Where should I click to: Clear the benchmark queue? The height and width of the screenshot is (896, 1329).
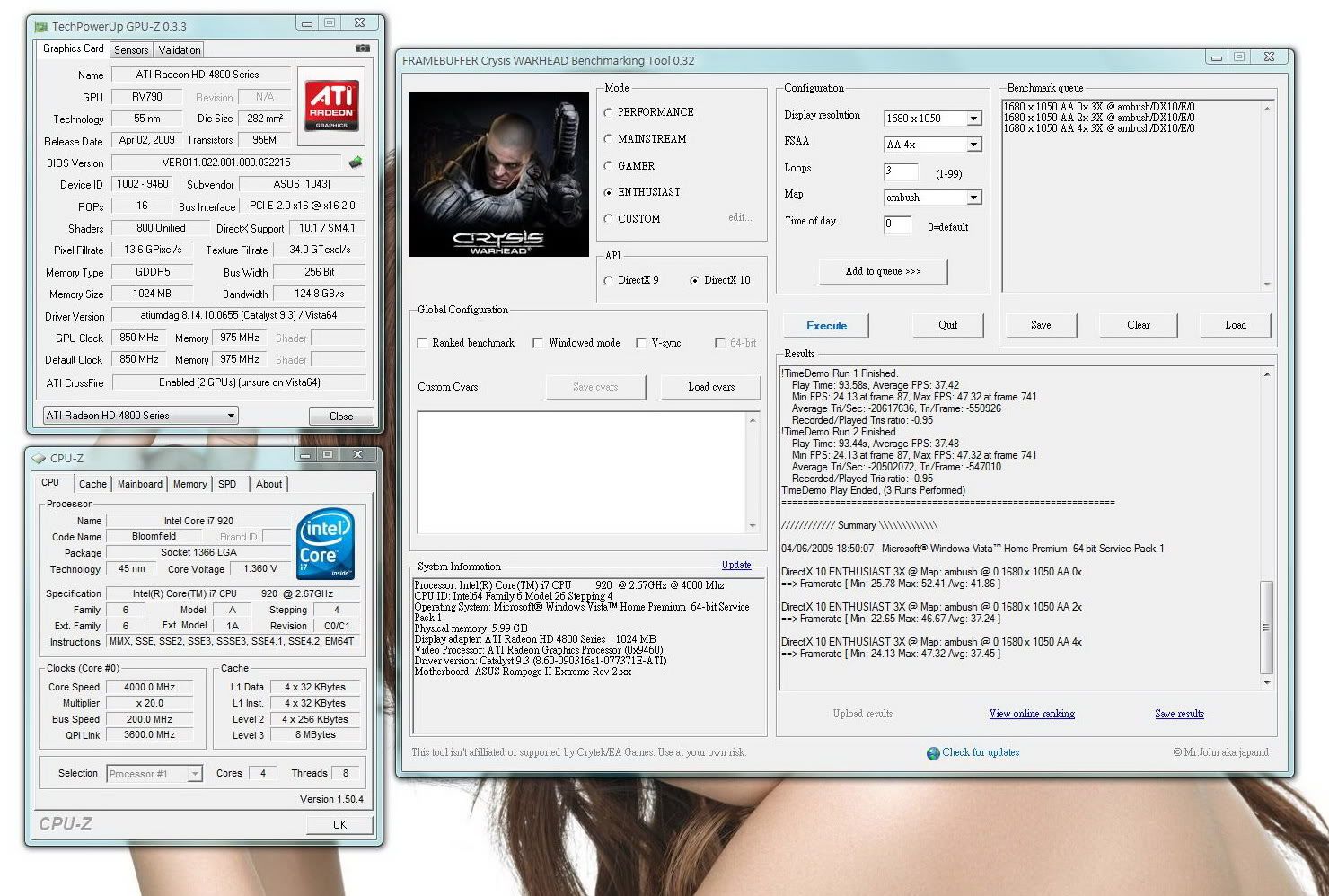coord(1139,325)
